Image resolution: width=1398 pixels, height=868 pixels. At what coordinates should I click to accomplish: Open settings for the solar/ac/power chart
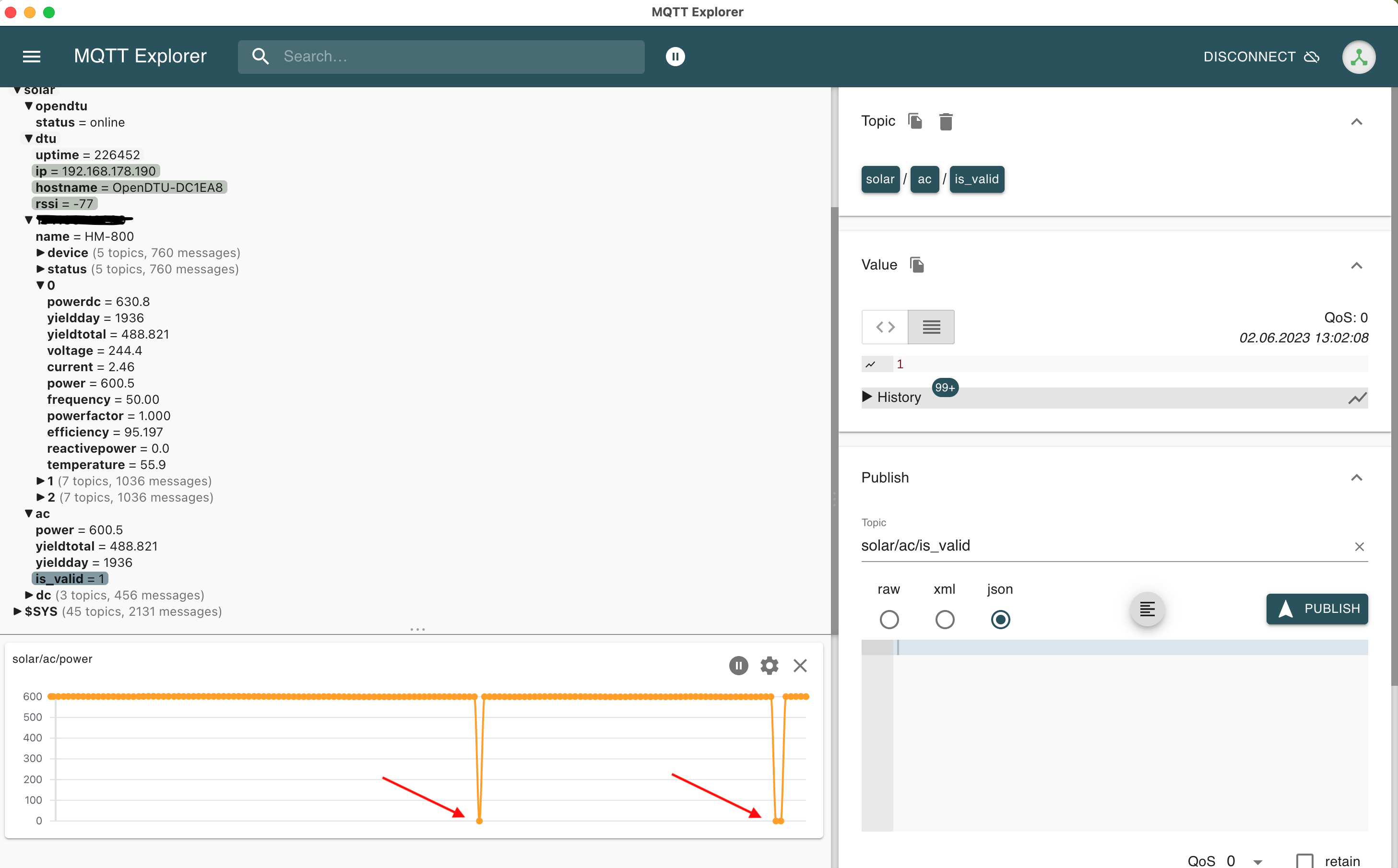point(769,665)
